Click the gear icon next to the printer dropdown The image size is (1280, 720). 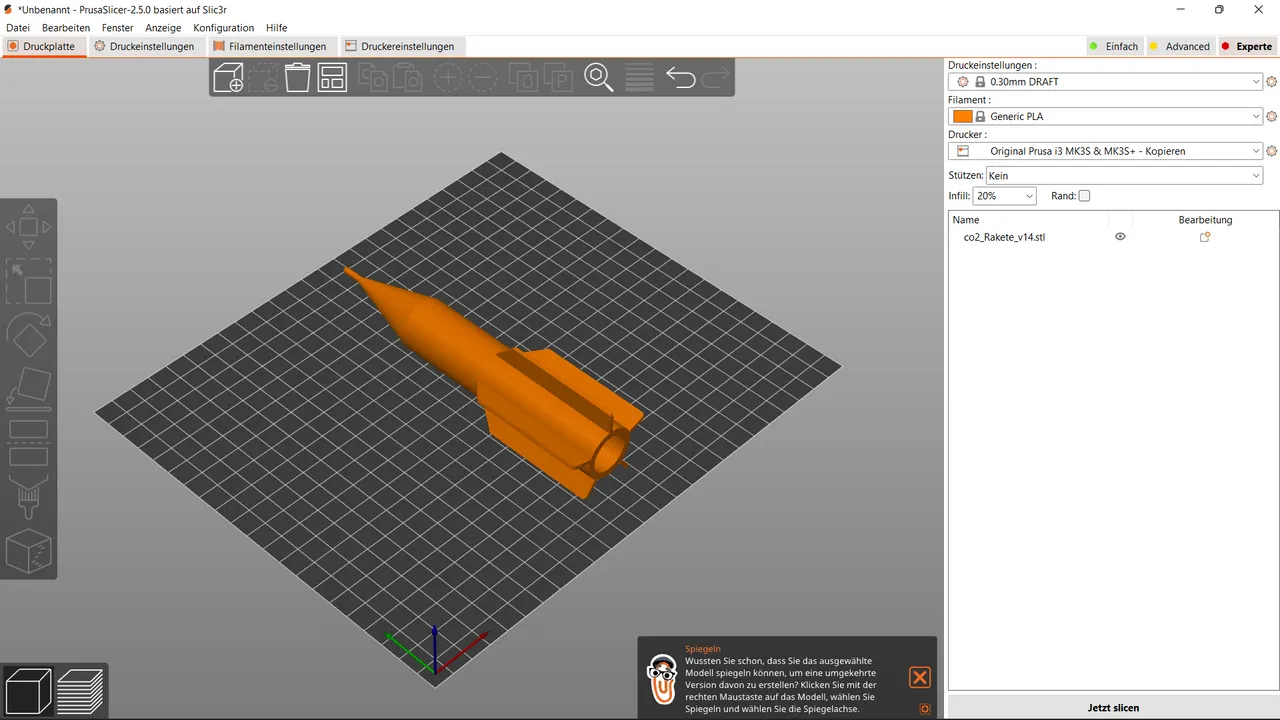coord(1272,151)
